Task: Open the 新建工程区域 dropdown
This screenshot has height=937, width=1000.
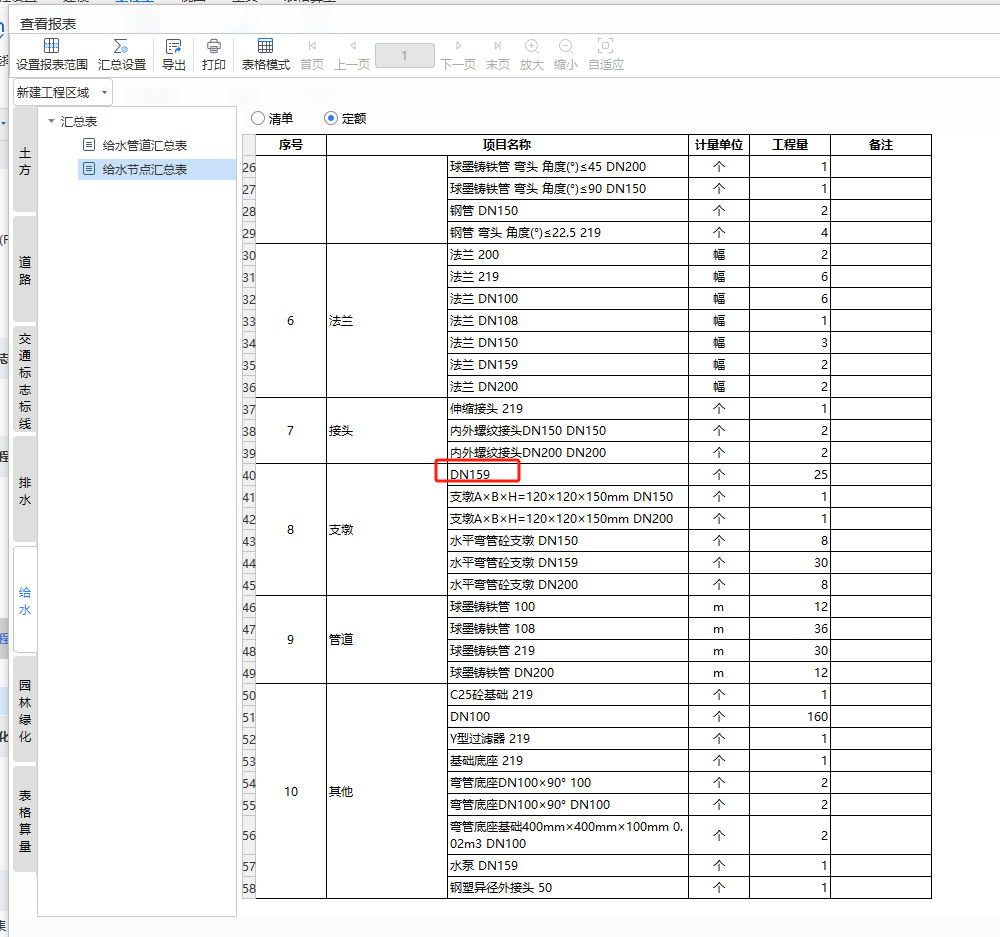Action: pyautogui.click(x=63, y=92)
